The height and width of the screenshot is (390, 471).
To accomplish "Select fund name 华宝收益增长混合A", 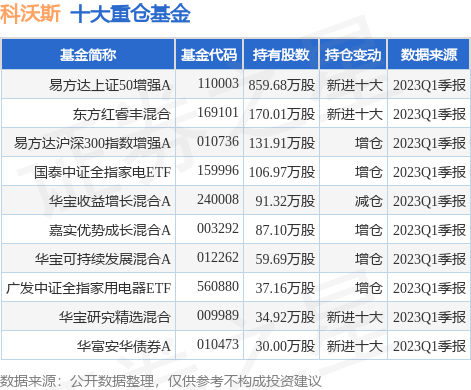I will (110, 201).
